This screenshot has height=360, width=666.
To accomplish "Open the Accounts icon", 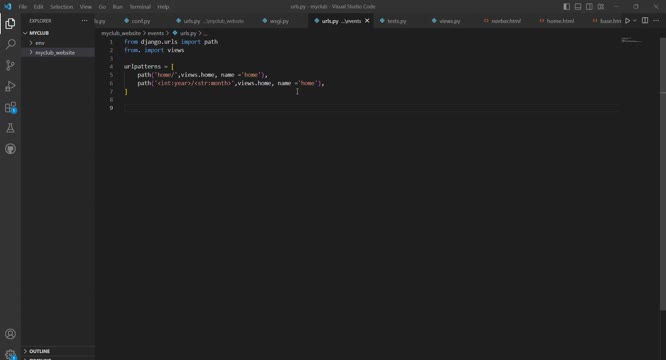I will (x=10, y=334).
